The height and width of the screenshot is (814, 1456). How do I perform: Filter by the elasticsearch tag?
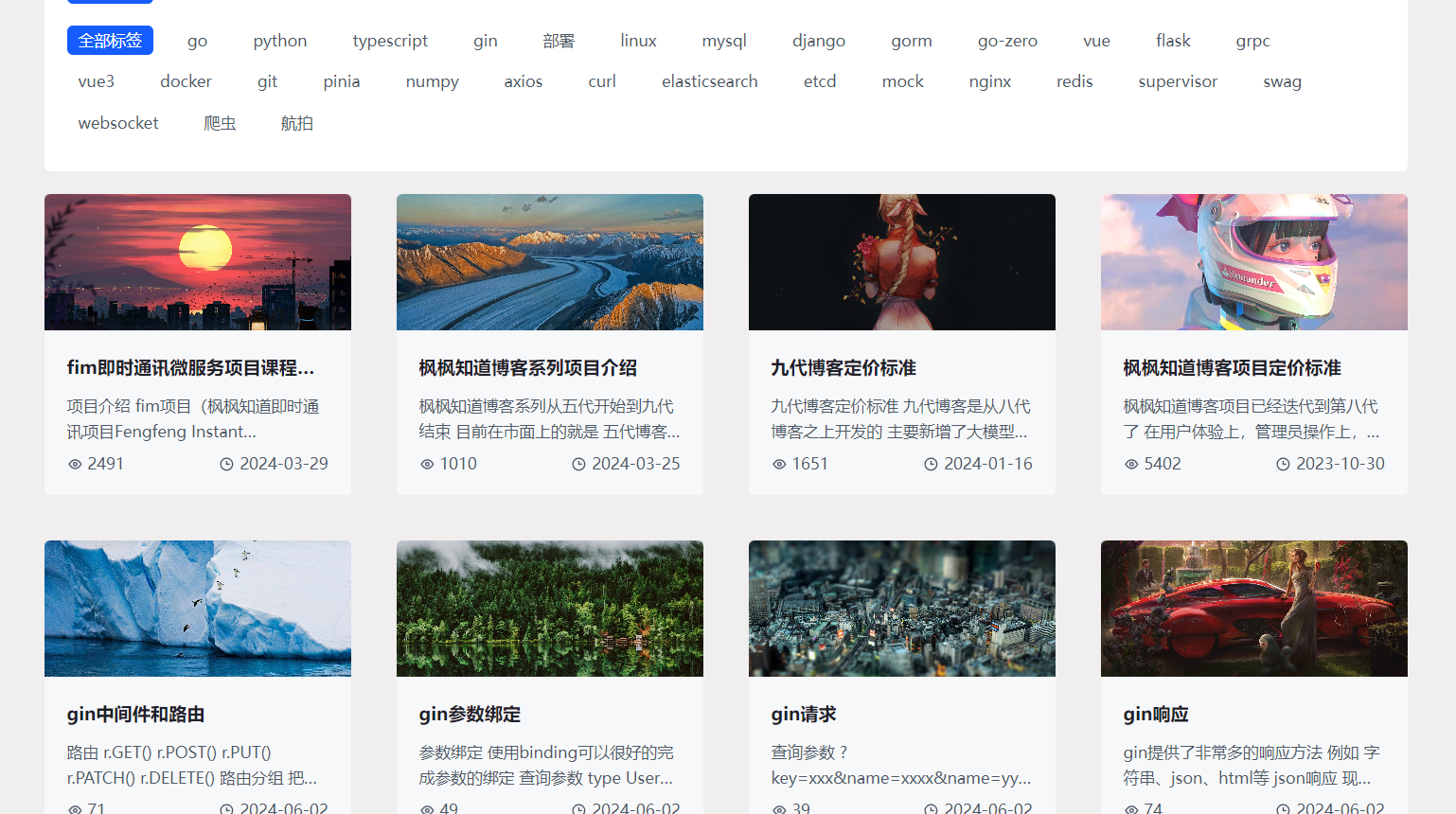709,81
